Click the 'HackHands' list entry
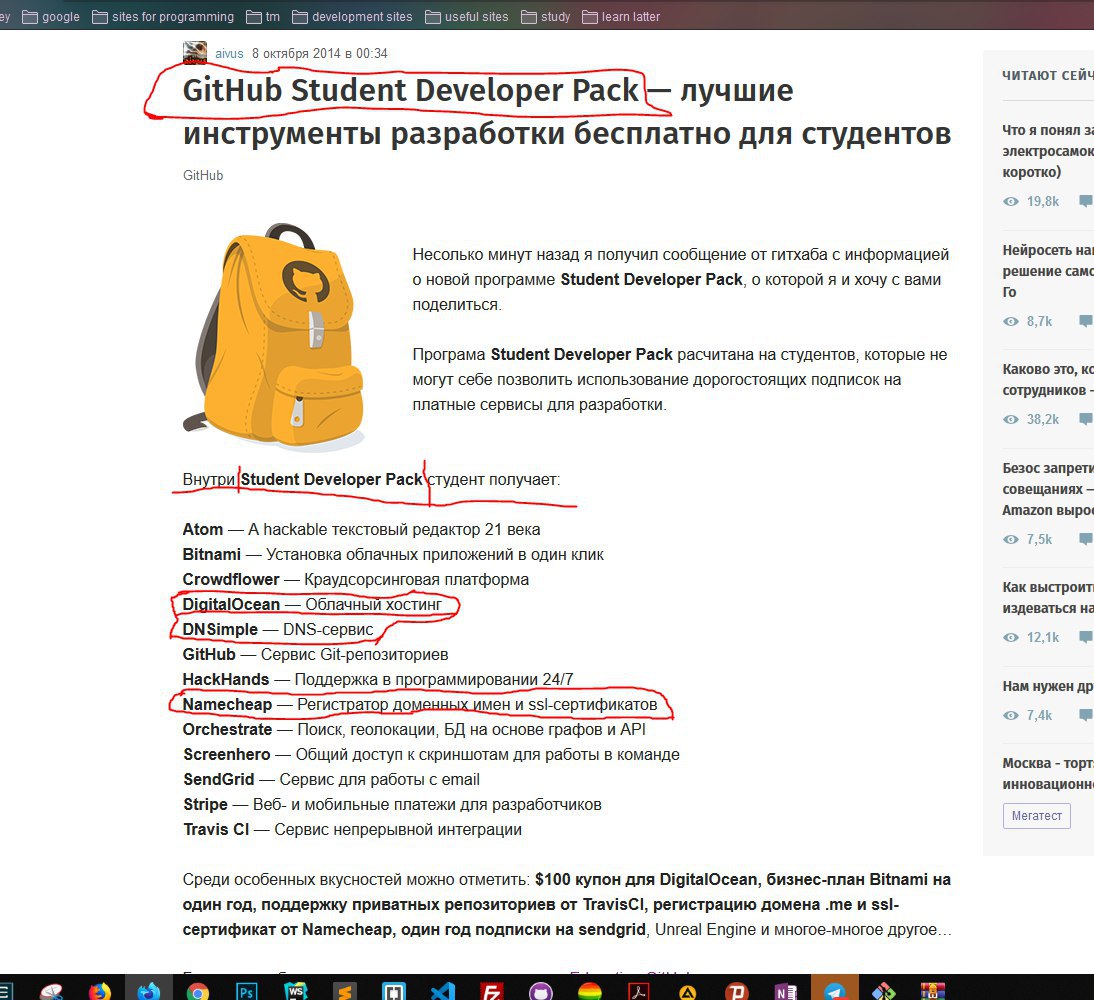1094x1000 pixels. [x=378, y=680]
